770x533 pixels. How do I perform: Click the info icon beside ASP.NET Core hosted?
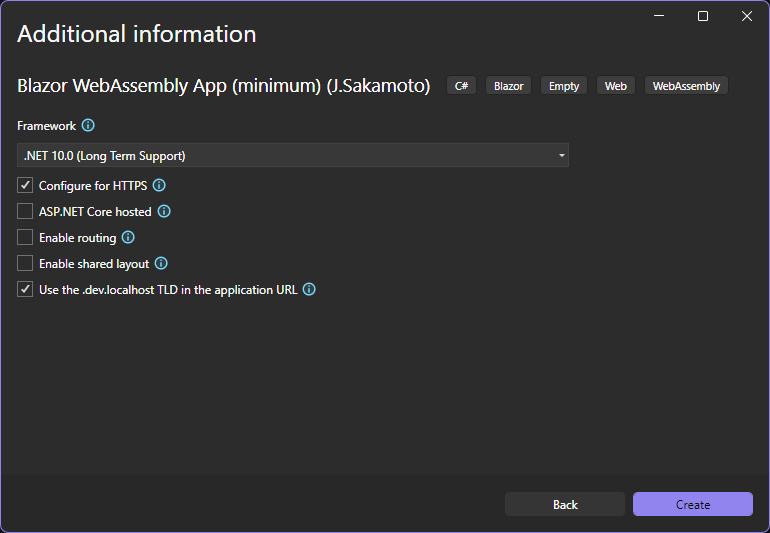tap(164, 211)
